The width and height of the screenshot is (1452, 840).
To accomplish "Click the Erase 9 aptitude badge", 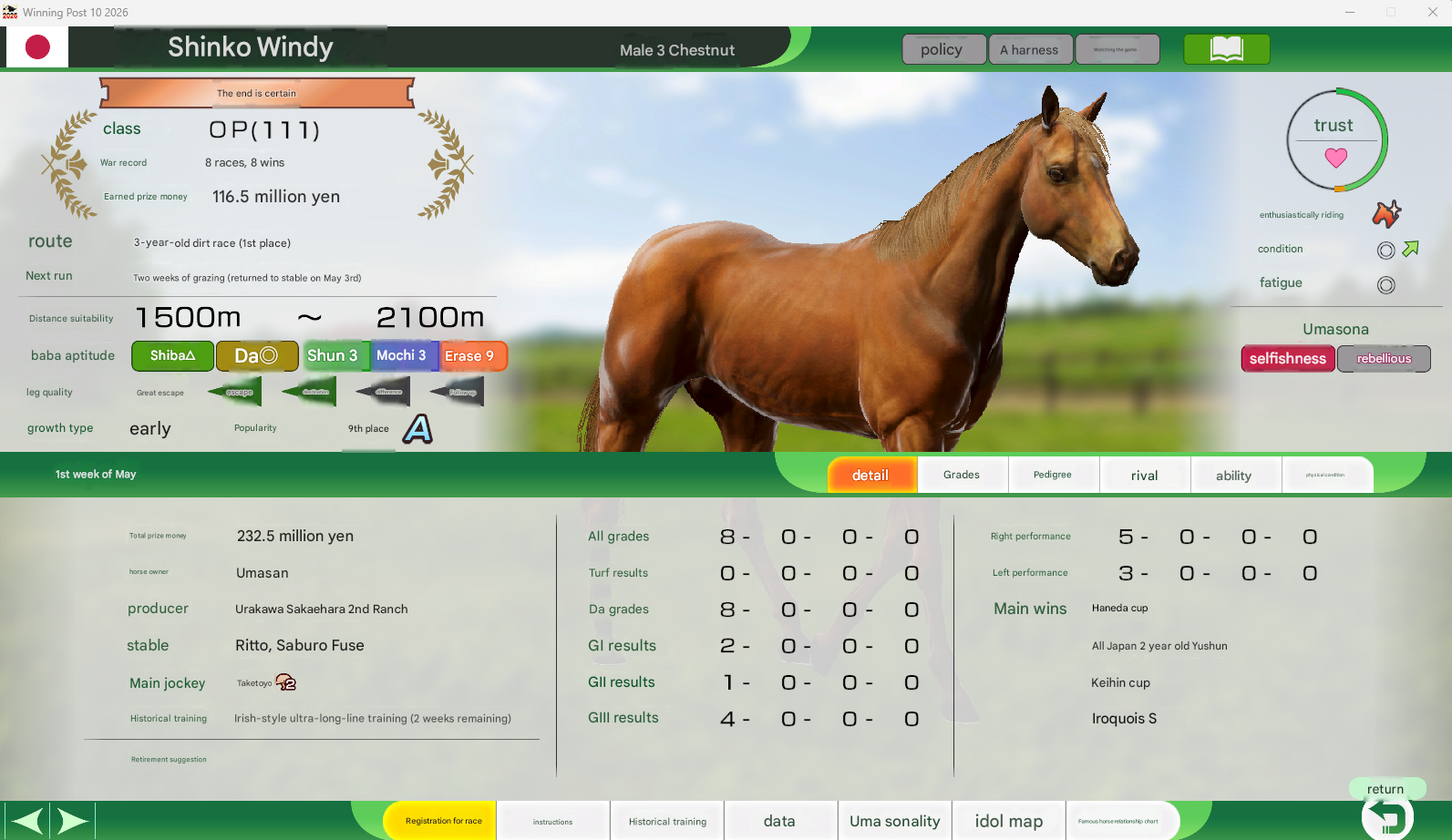I will tap(470, 355).
